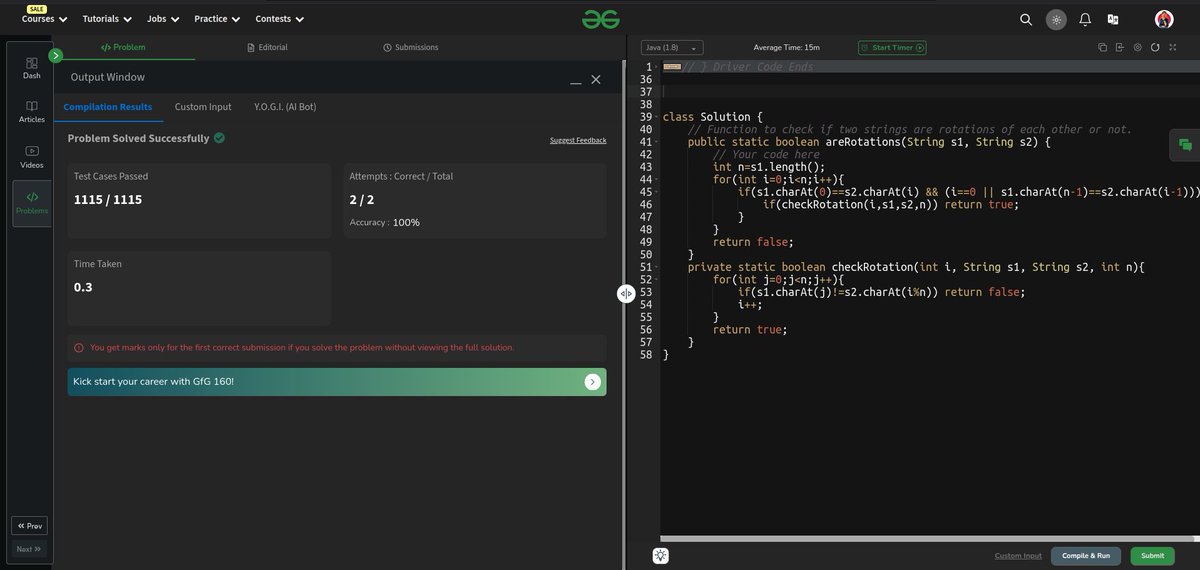Screen dimensions: 1200x570
Task: Click the panel resize splitter handle
Action: click(x=626, y=293)
